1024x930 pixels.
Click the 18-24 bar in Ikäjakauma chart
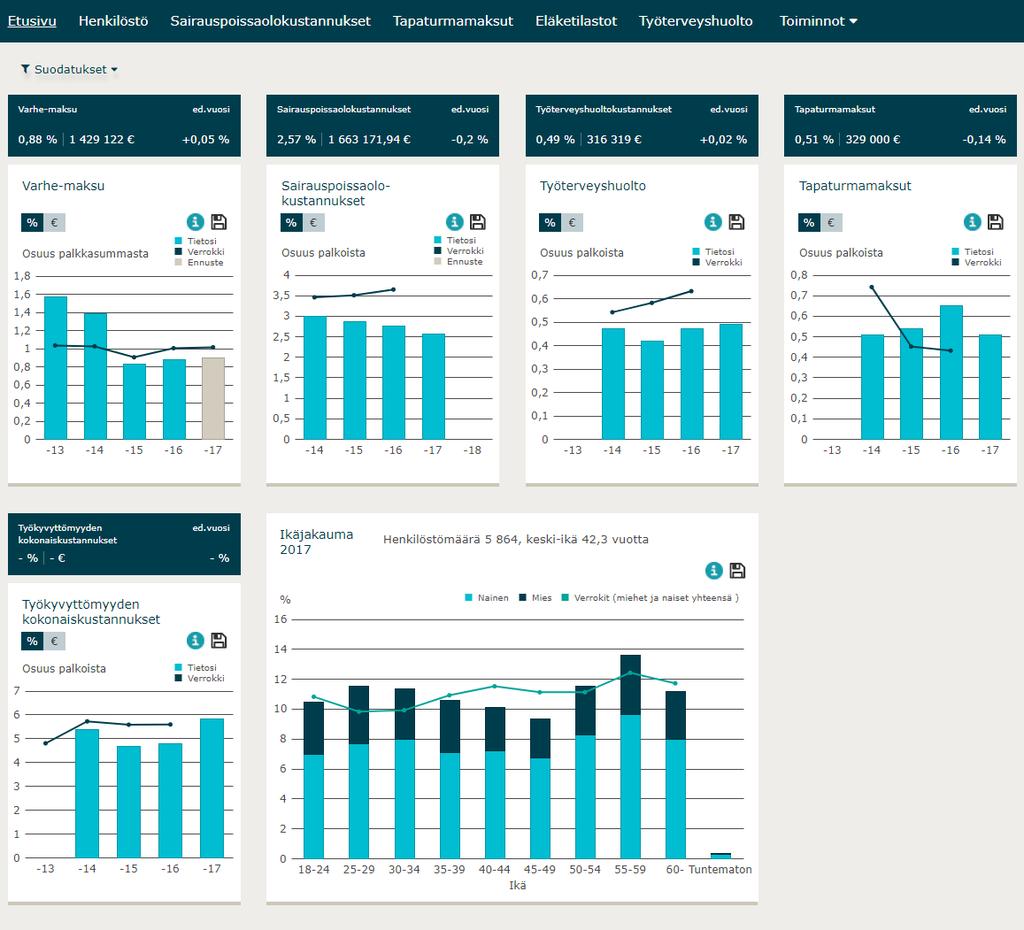[313, 780]
